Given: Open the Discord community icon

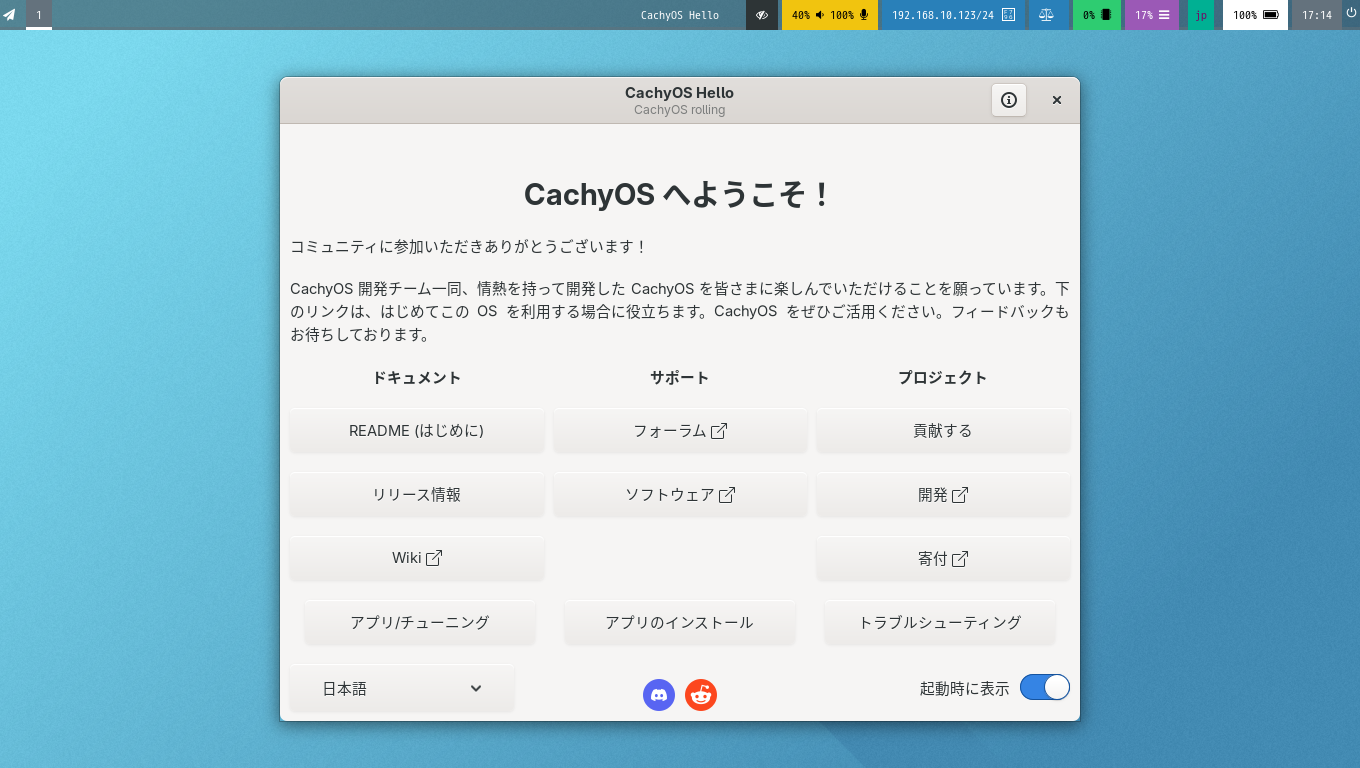Looking at the screenshot, I should coord(659,694).
